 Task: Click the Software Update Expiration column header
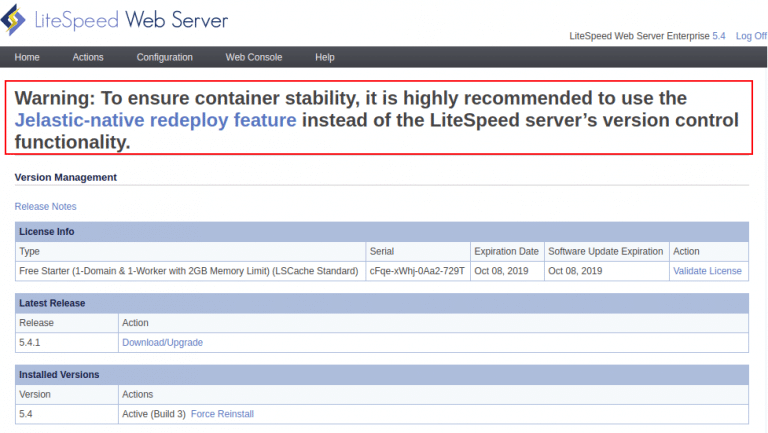(605, 251)
